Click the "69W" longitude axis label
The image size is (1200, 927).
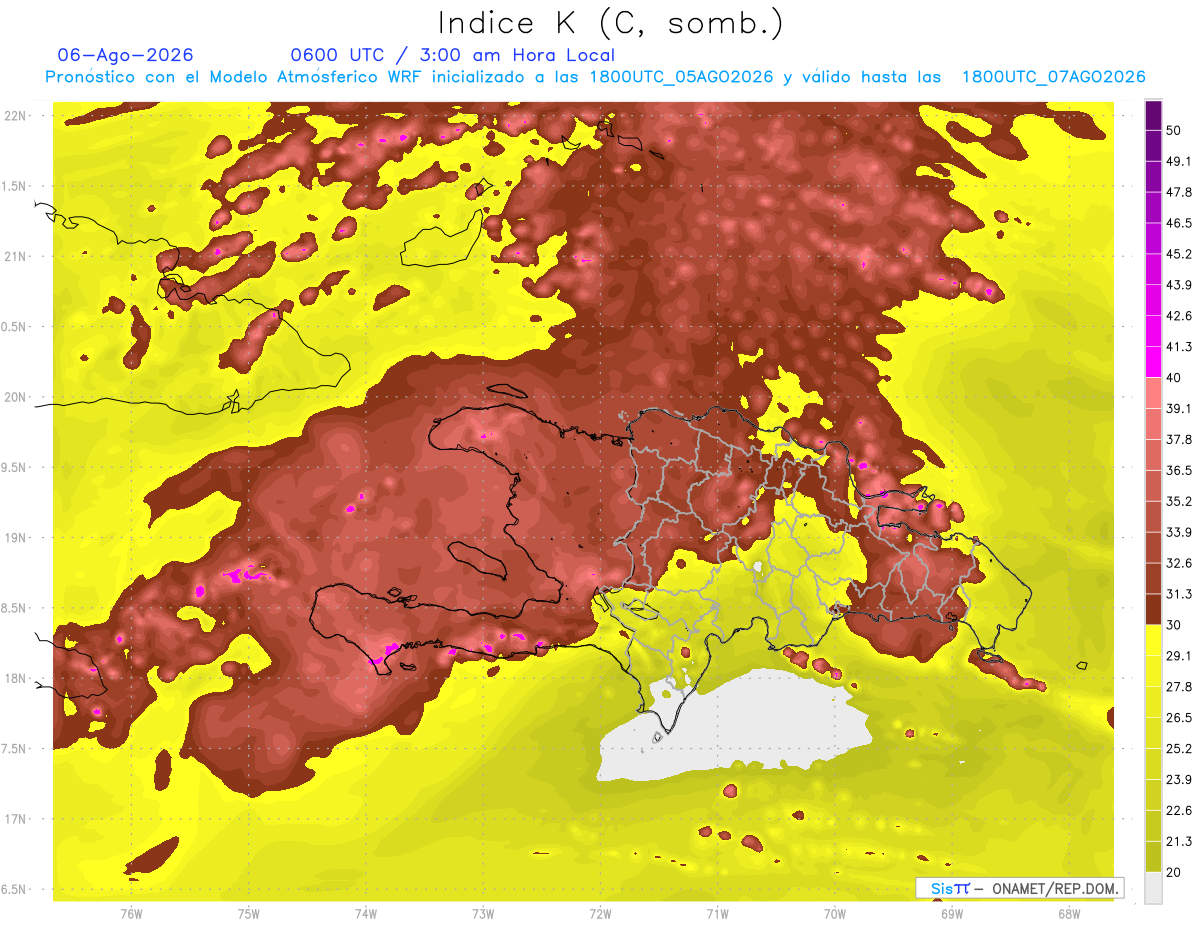click(952, 914)
